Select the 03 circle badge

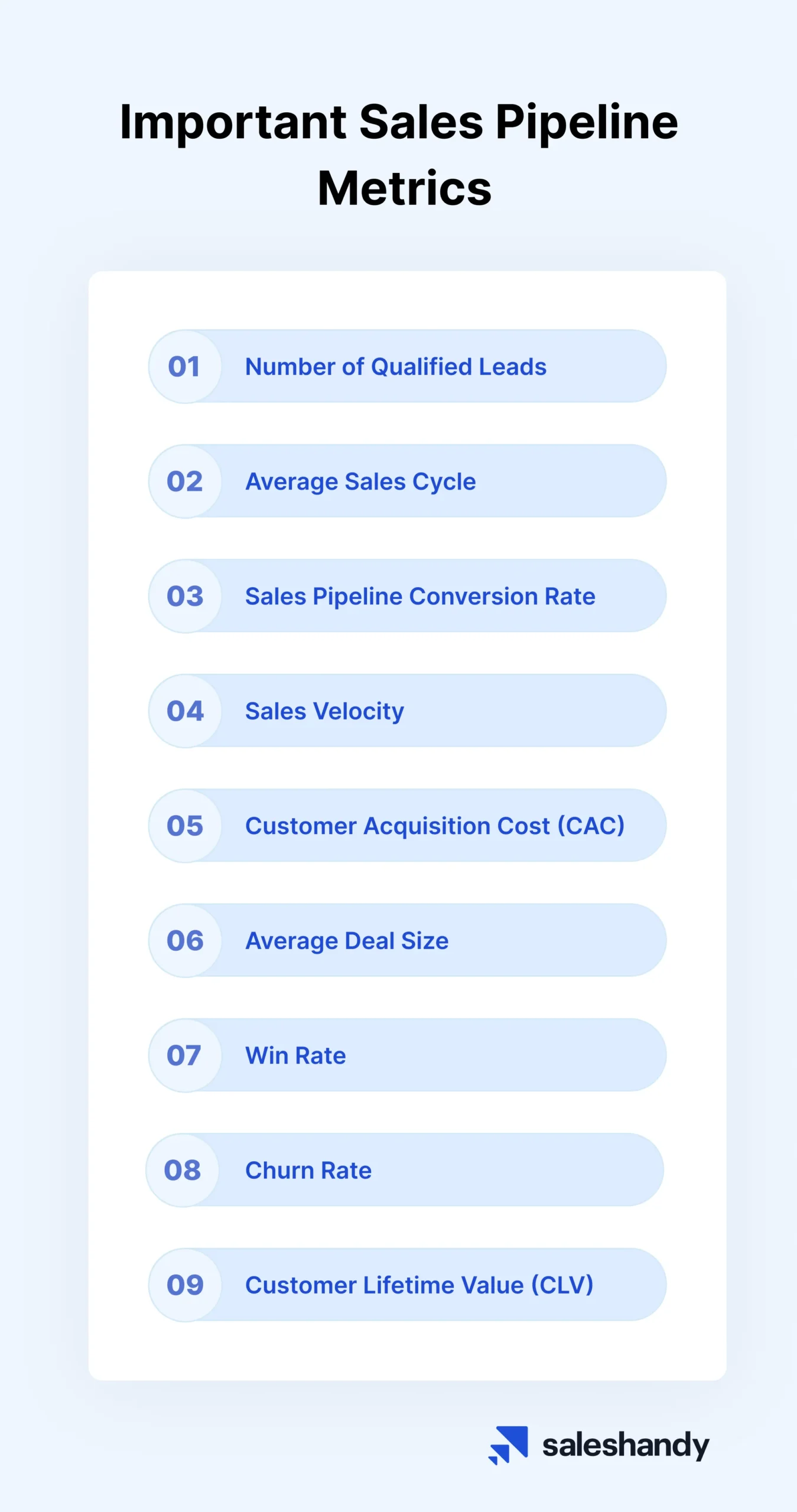click(x=185, y=596)
